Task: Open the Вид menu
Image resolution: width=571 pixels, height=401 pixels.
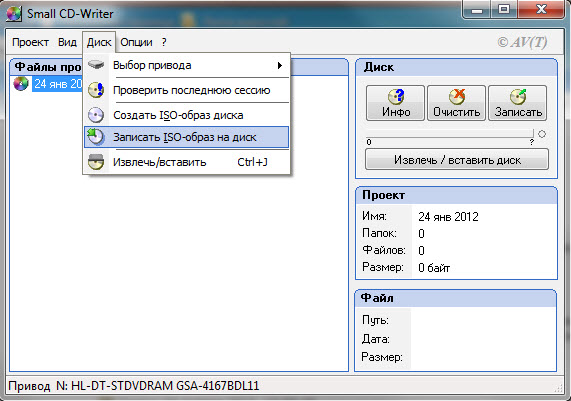Action: click(67, 42)
